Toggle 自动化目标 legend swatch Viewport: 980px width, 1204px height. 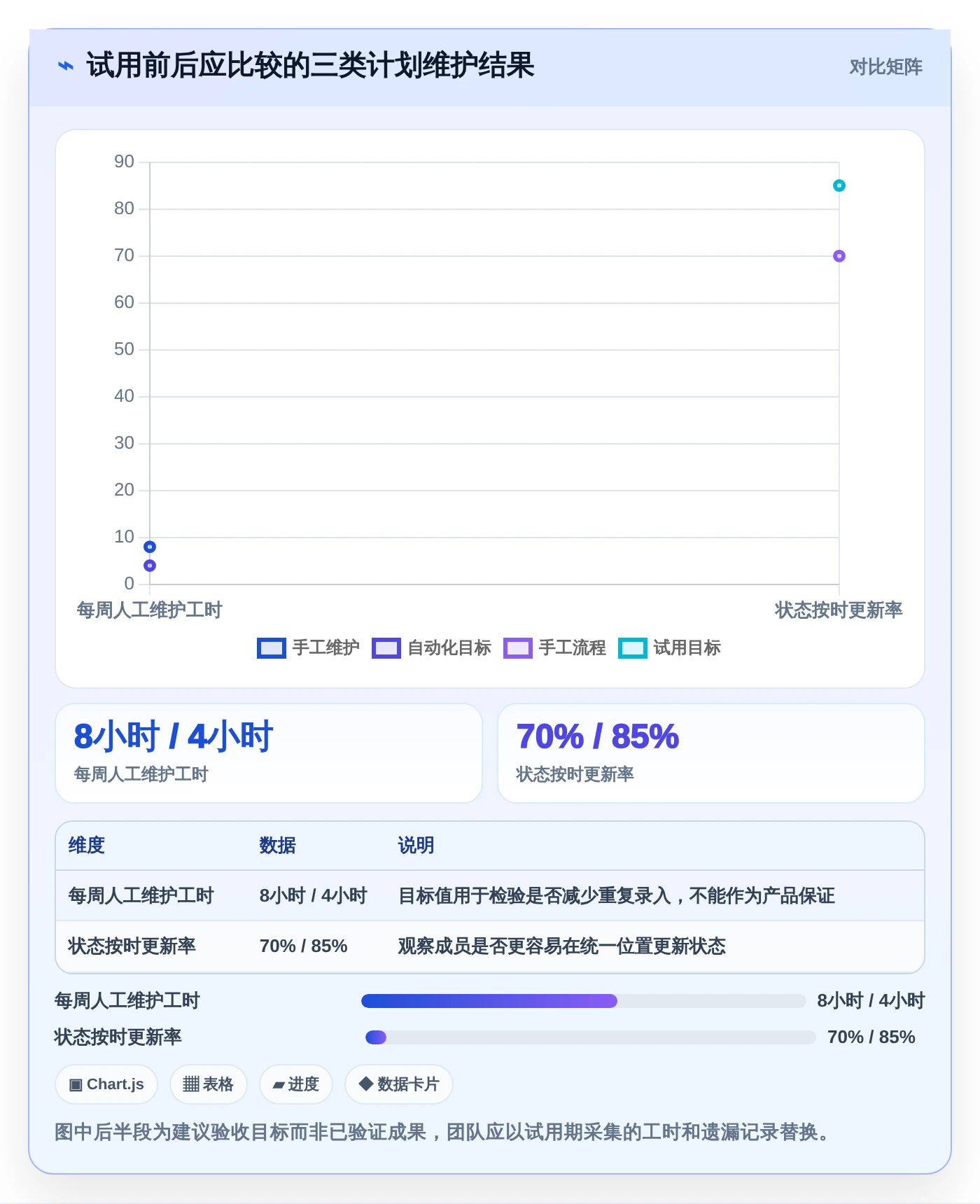tap(386, 648)
